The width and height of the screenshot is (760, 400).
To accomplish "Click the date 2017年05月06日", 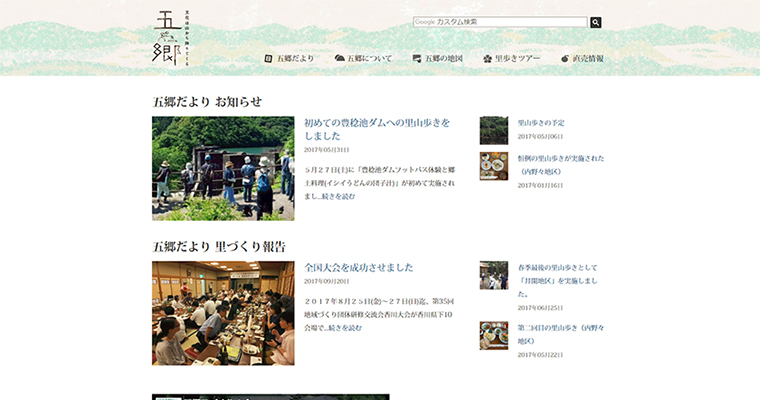I will pyautogui.click(x=540, y=137).
